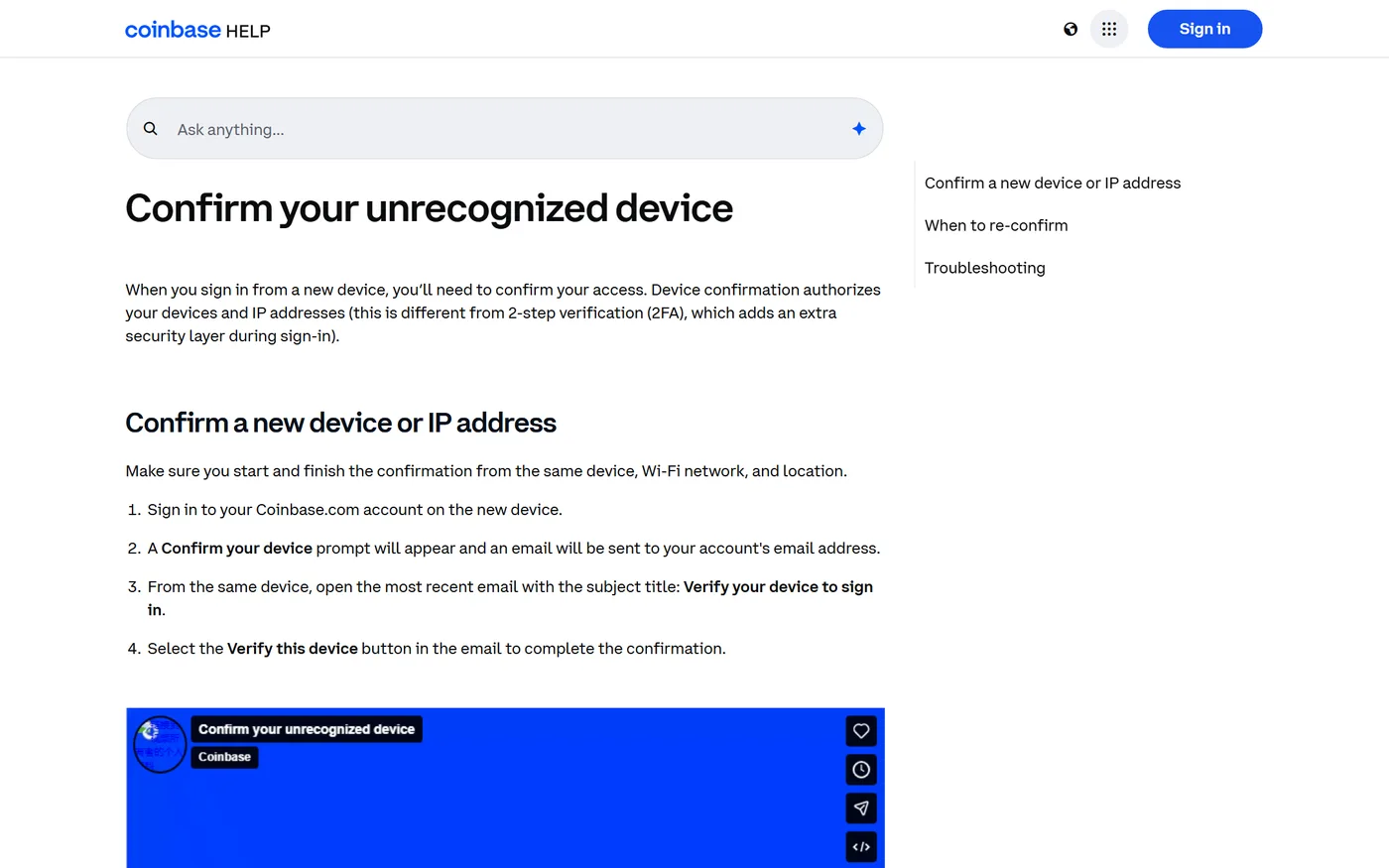Click the main page heading Confirm your unrecognized device
This screenshot has height=868, width=1389.
[x=430, y=208]
